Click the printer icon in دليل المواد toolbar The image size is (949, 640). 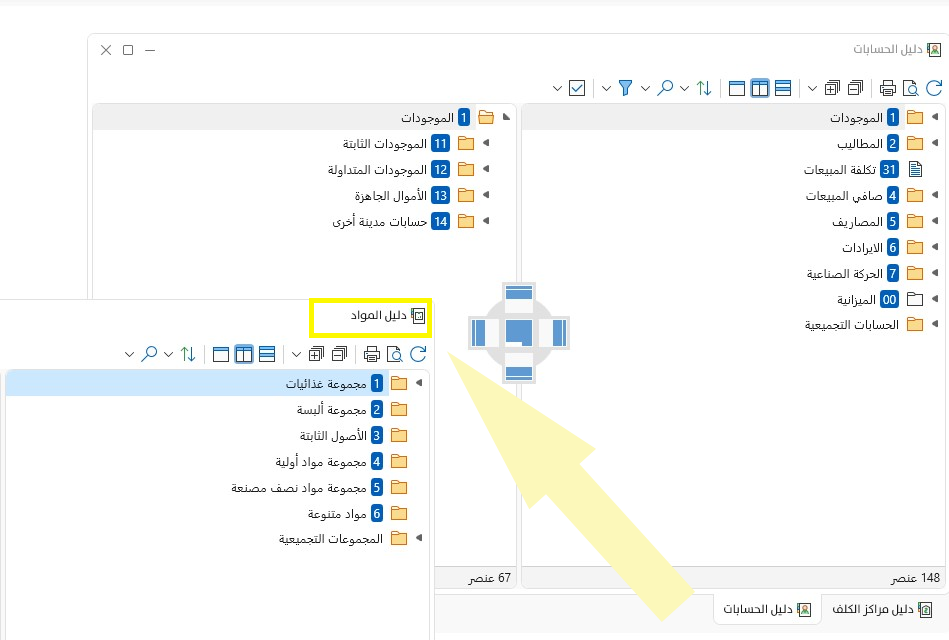(x=372, y=354)
